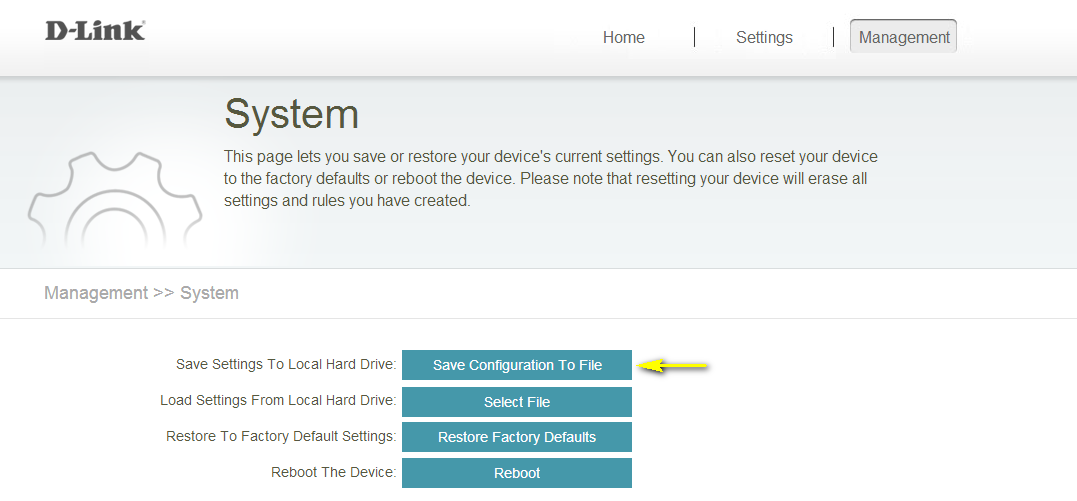
Task: Click the Restore To Factory Default Settings label
Action: click(281, 437)
